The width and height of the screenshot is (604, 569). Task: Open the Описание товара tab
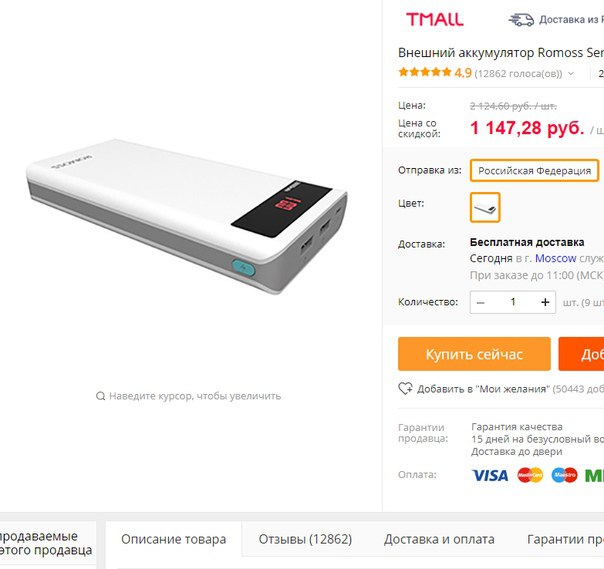click(174, 539)
